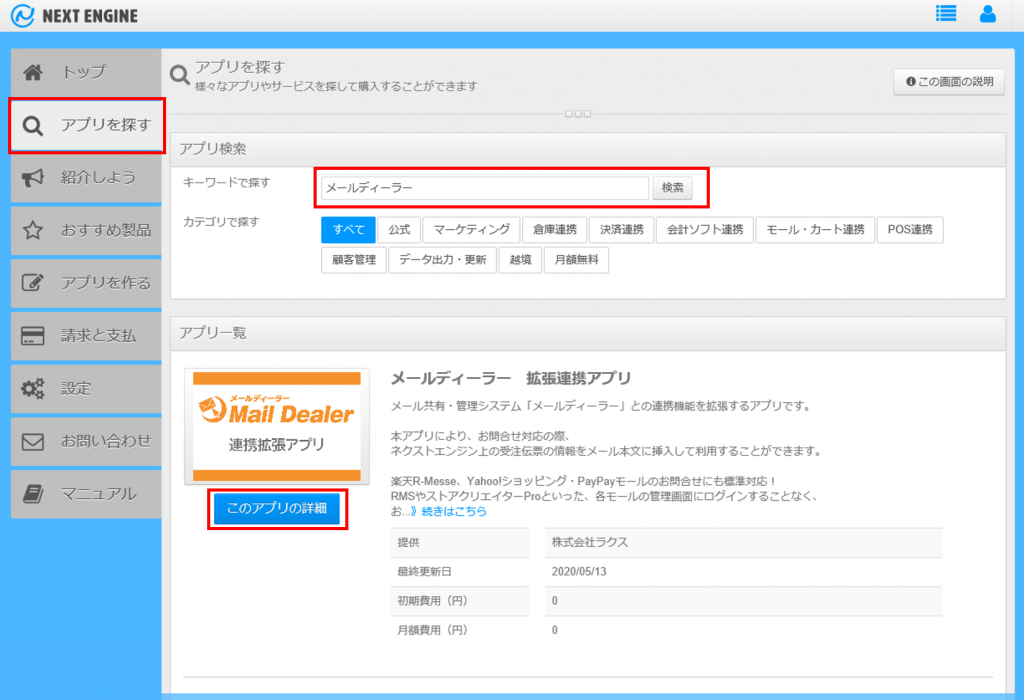Click the book icon beside マニュアル
Viewport: 1024px width, 700px height.
click(33, 494)
